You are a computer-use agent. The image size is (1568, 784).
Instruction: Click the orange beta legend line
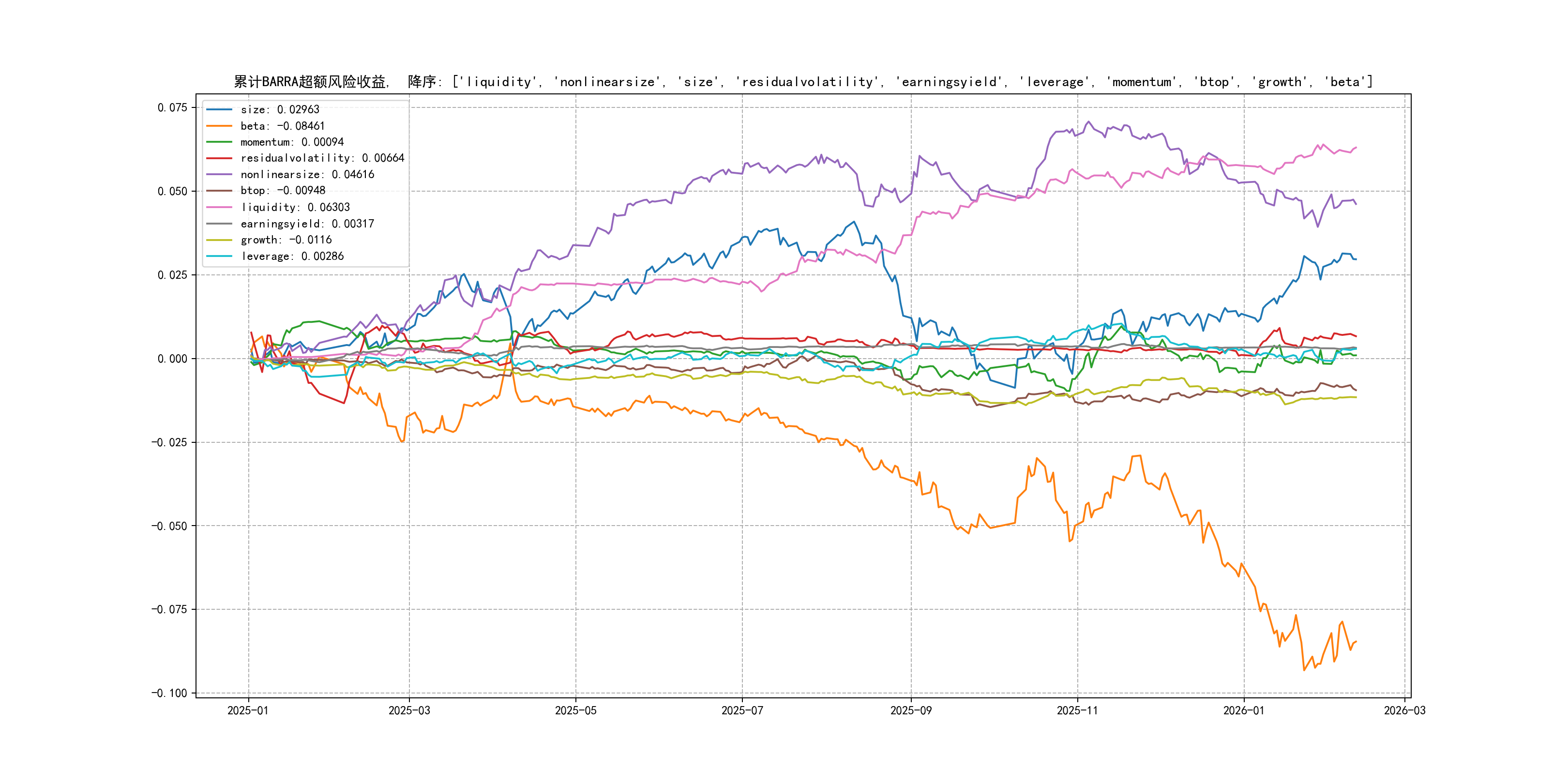tap(219, 126)
